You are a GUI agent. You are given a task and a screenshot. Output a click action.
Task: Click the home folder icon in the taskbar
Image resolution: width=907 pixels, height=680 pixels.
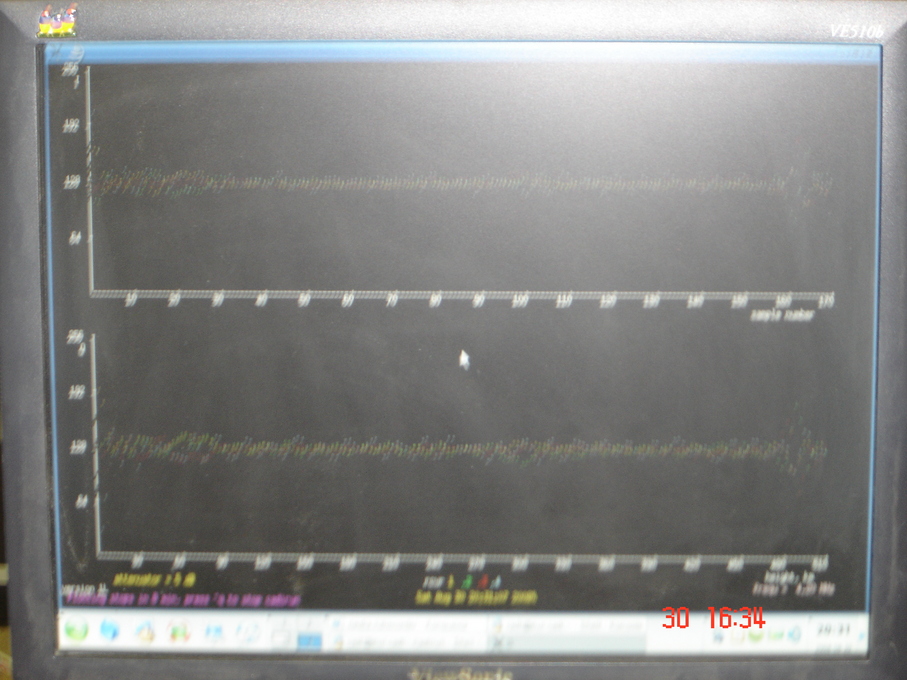[145, 631]
